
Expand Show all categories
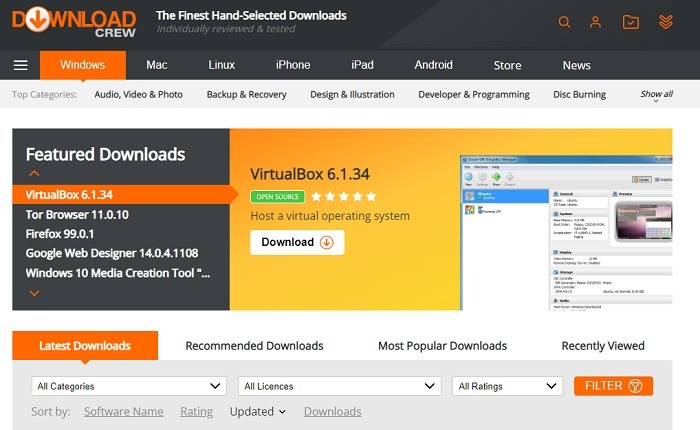click(x=657, y=95)
